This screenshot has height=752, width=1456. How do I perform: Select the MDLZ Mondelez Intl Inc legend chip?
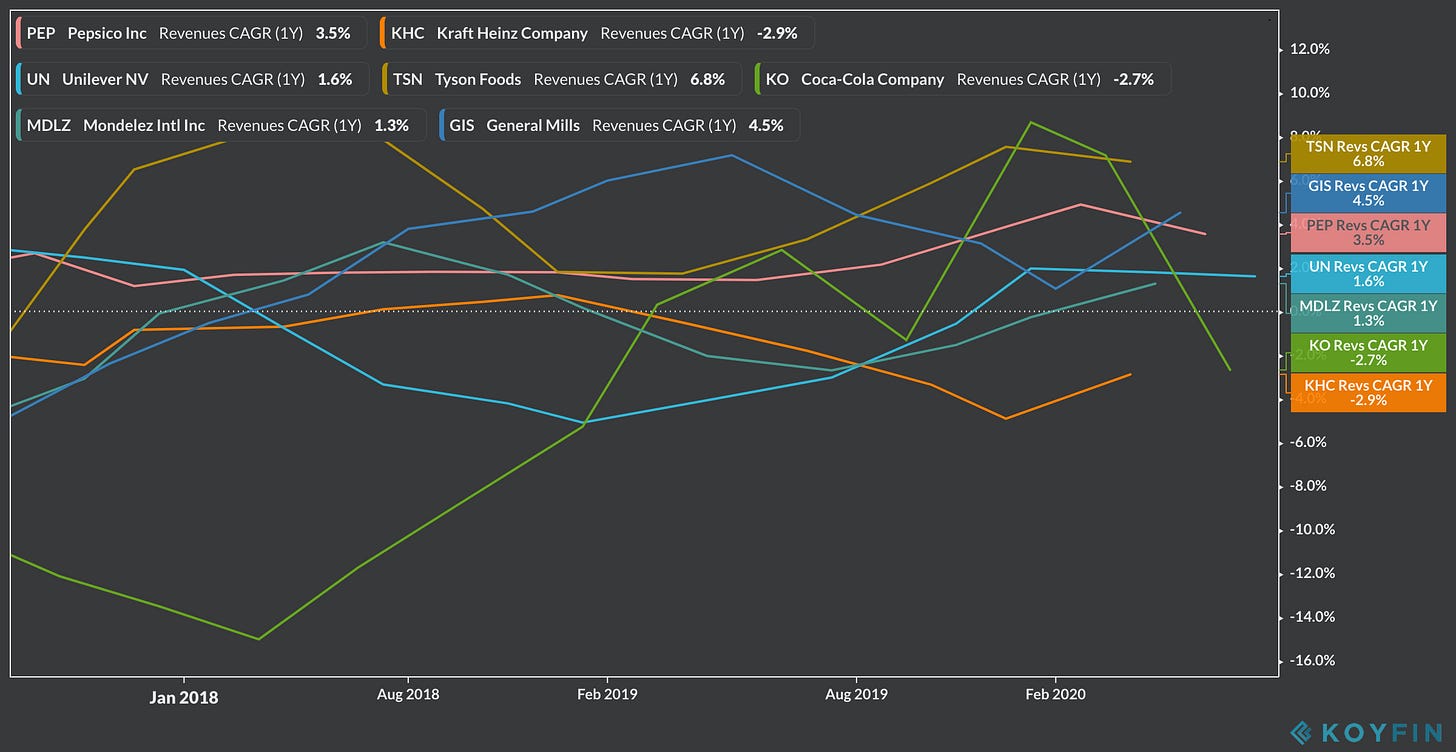[x=223, y=125]
